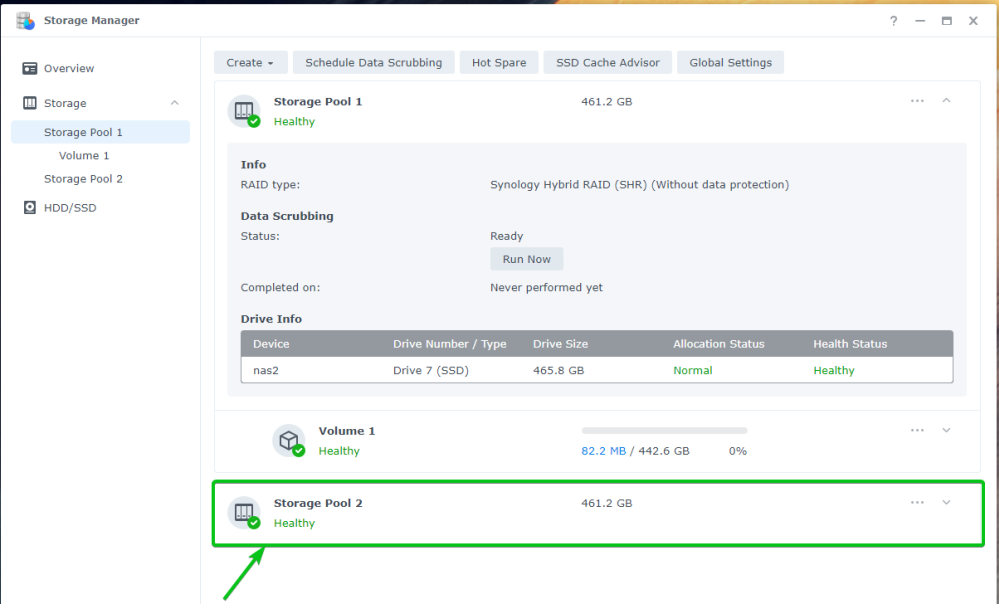Minimize the Storage Manager window
Image resolution: width=999 pixels, height=604 pixels.
pos(920,21)
